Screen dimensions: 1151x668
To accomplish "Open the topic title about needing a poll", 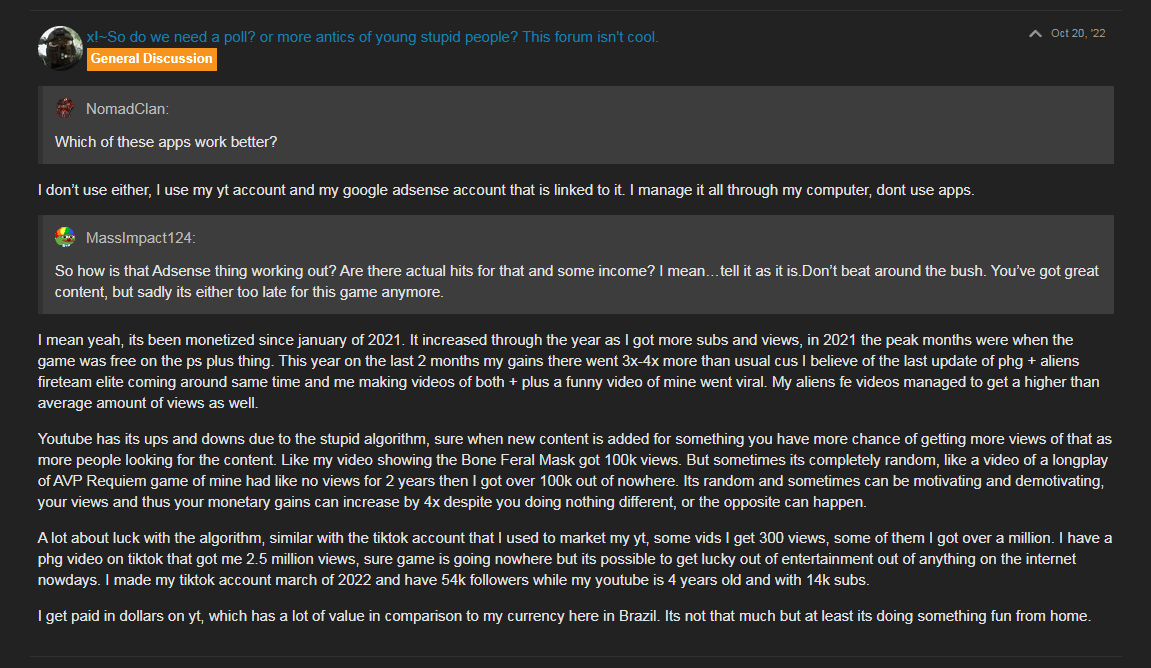I will pos(372,37).
